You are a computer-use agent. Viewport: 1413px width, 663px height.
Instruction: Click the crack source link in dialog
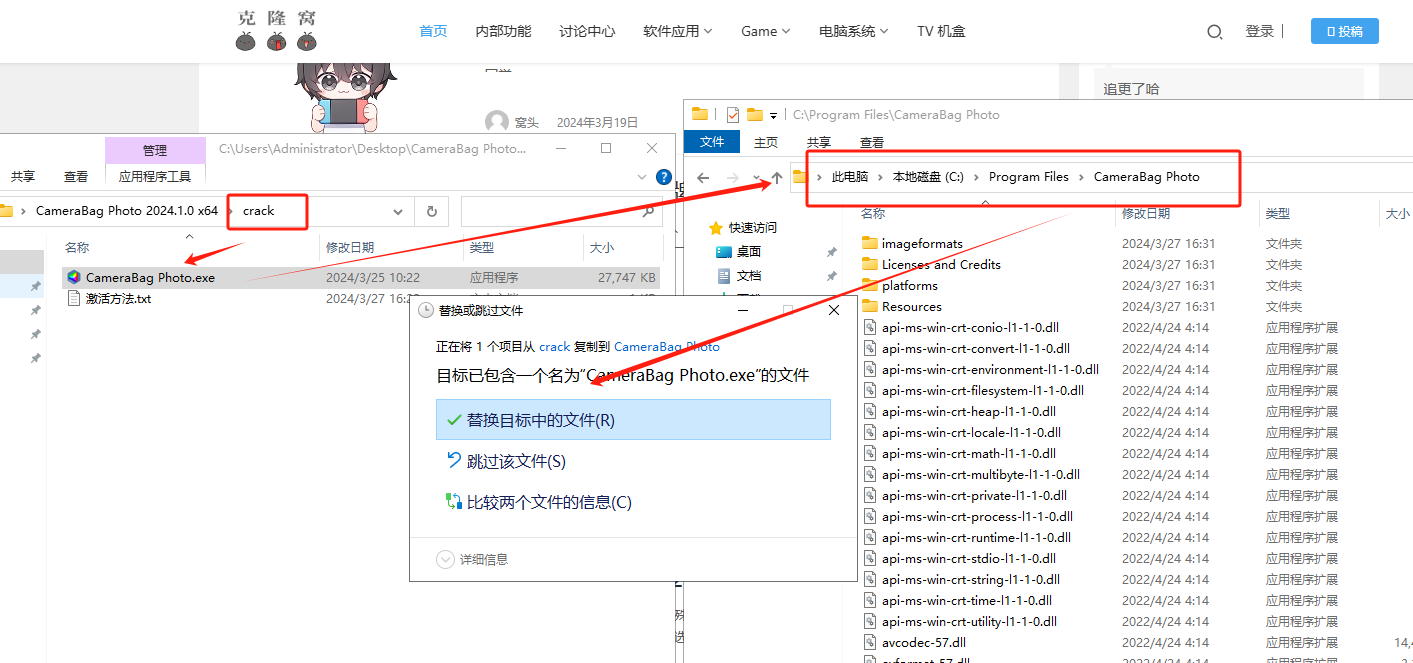coord(555,346)
